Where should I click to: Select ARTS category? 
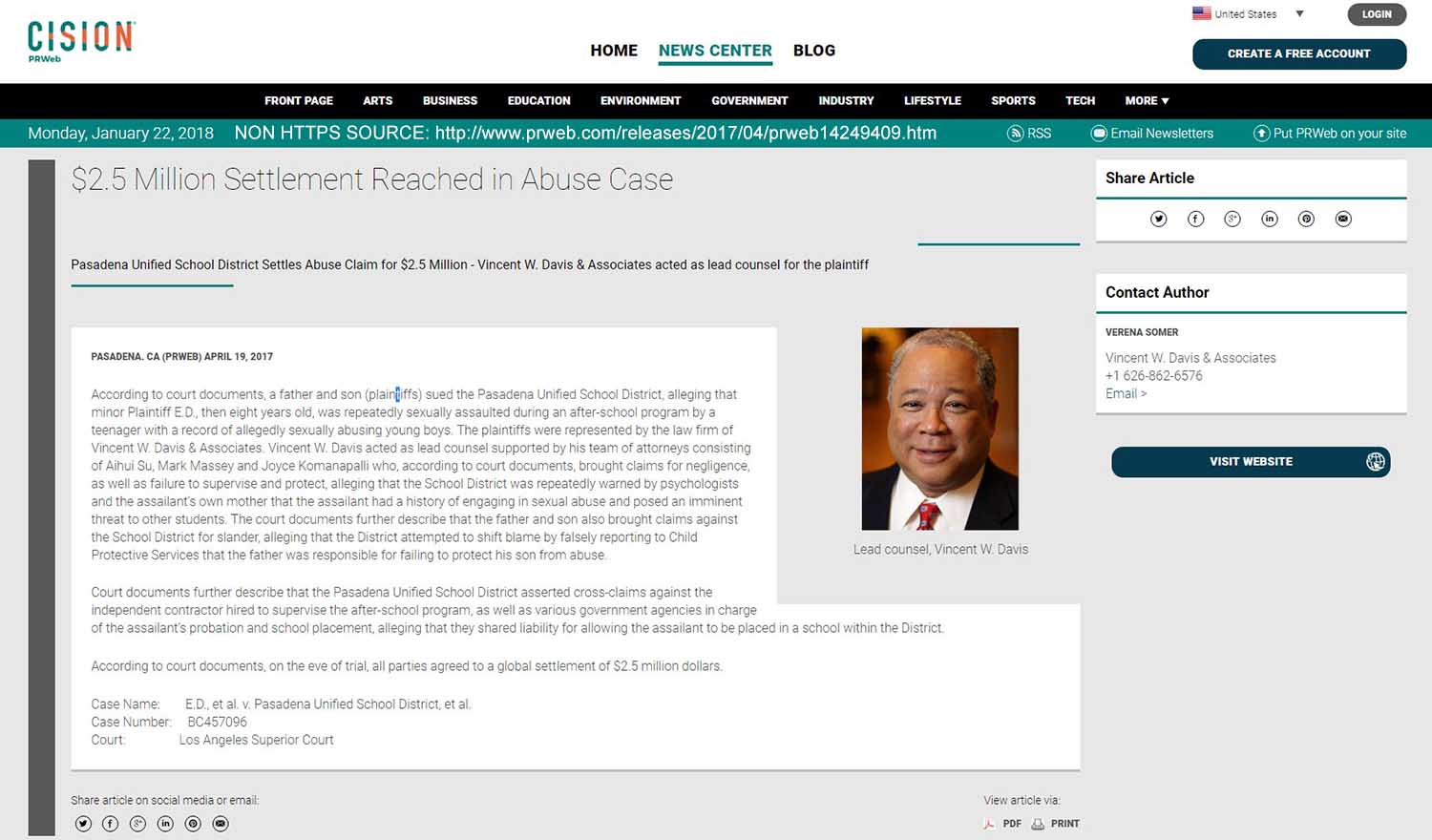pos(378,100)
